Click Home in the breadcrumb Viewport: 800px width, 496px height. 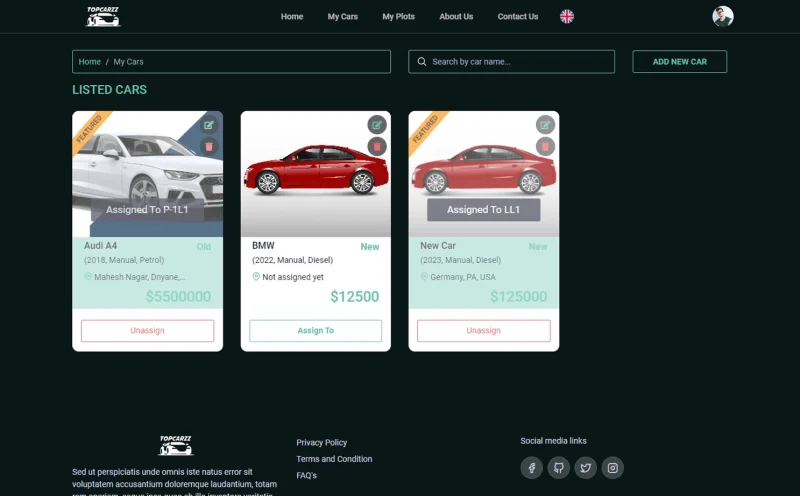pos(89,62)
